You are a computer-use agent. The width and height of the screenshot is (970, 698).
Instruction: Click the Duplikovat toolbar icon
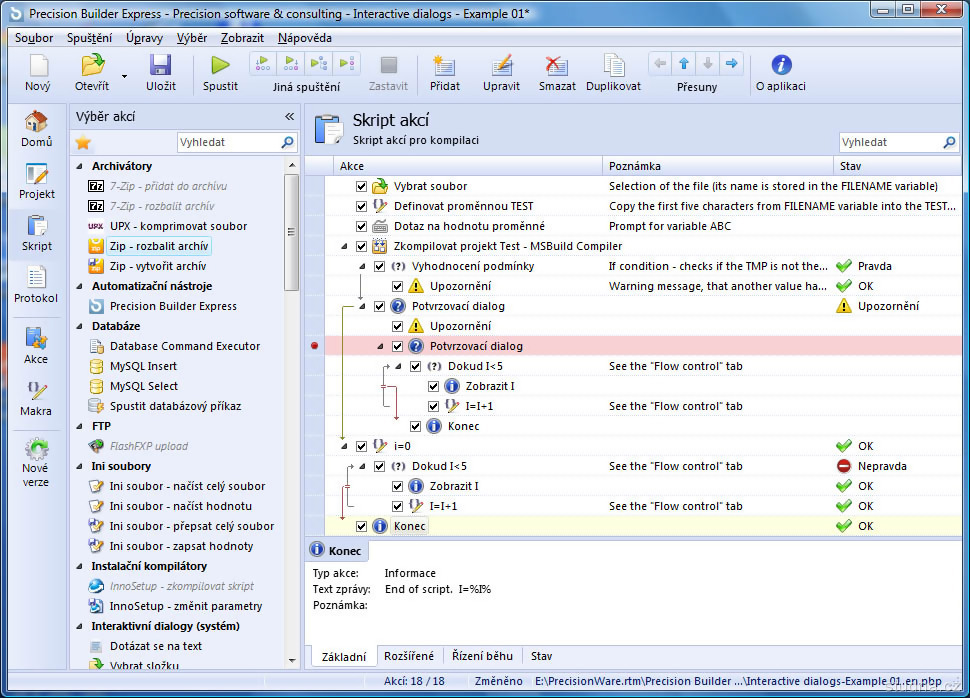(613, 66)
